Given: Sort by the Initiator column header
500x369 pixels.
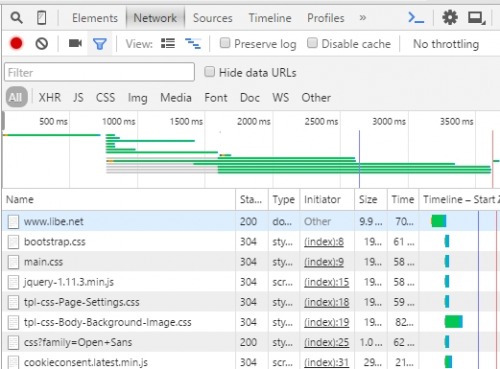Looking at the screenshot, I should 327,199.
